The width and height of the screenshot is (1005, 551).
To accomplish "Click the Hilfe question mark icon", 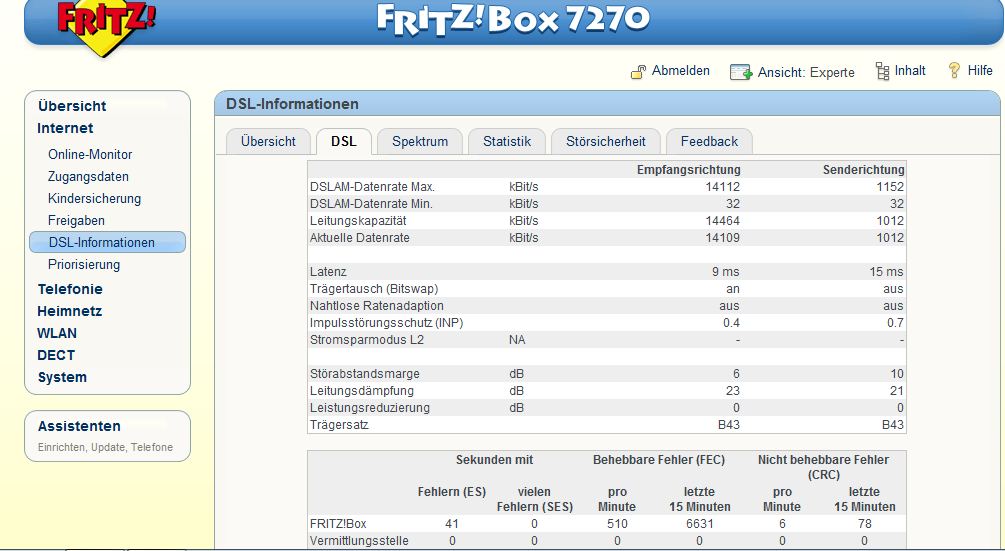I will tap(954, 71).
